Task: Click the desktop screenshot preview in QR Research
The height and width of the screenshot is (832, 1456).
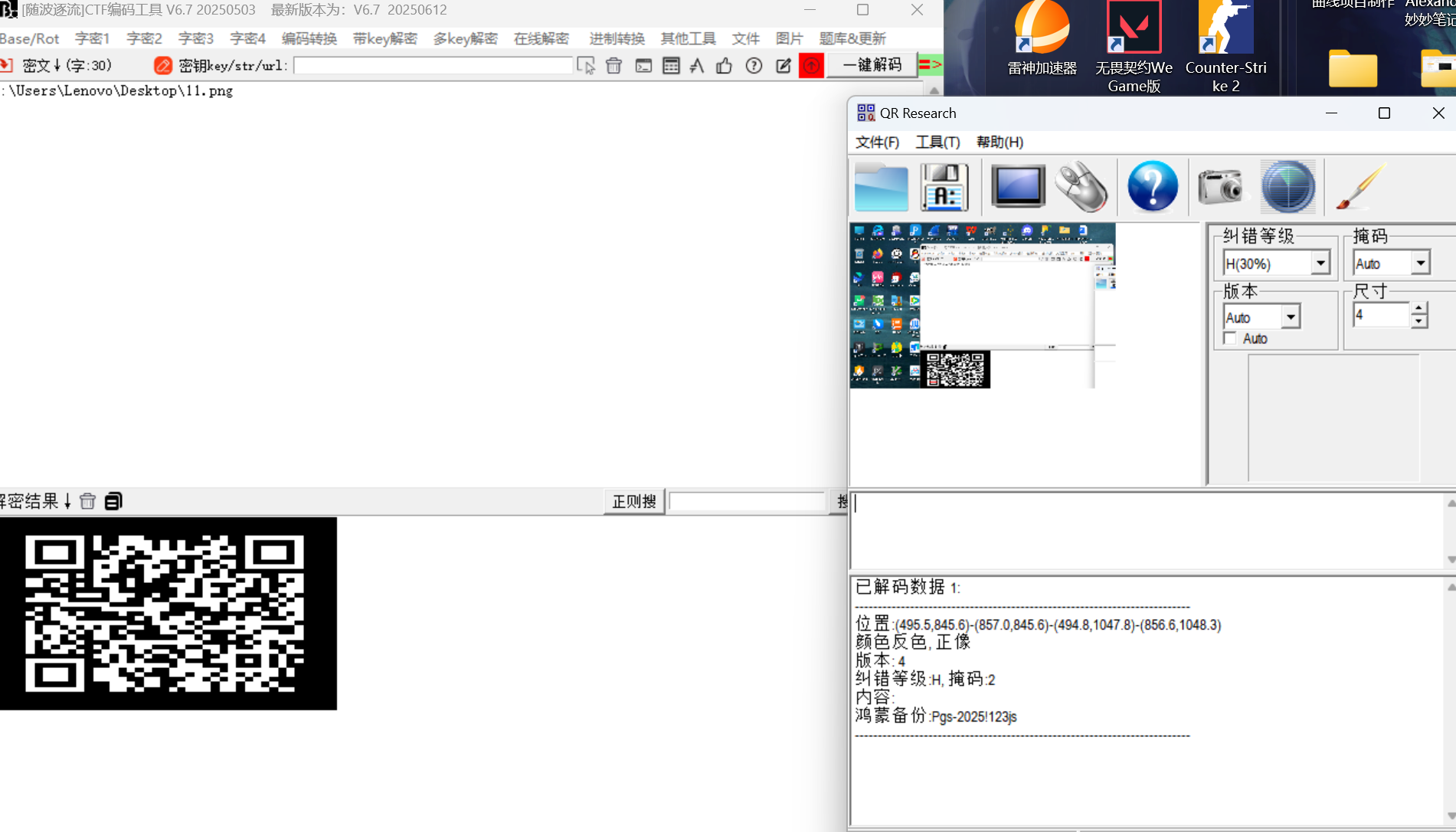Action: tap(983, 306)
